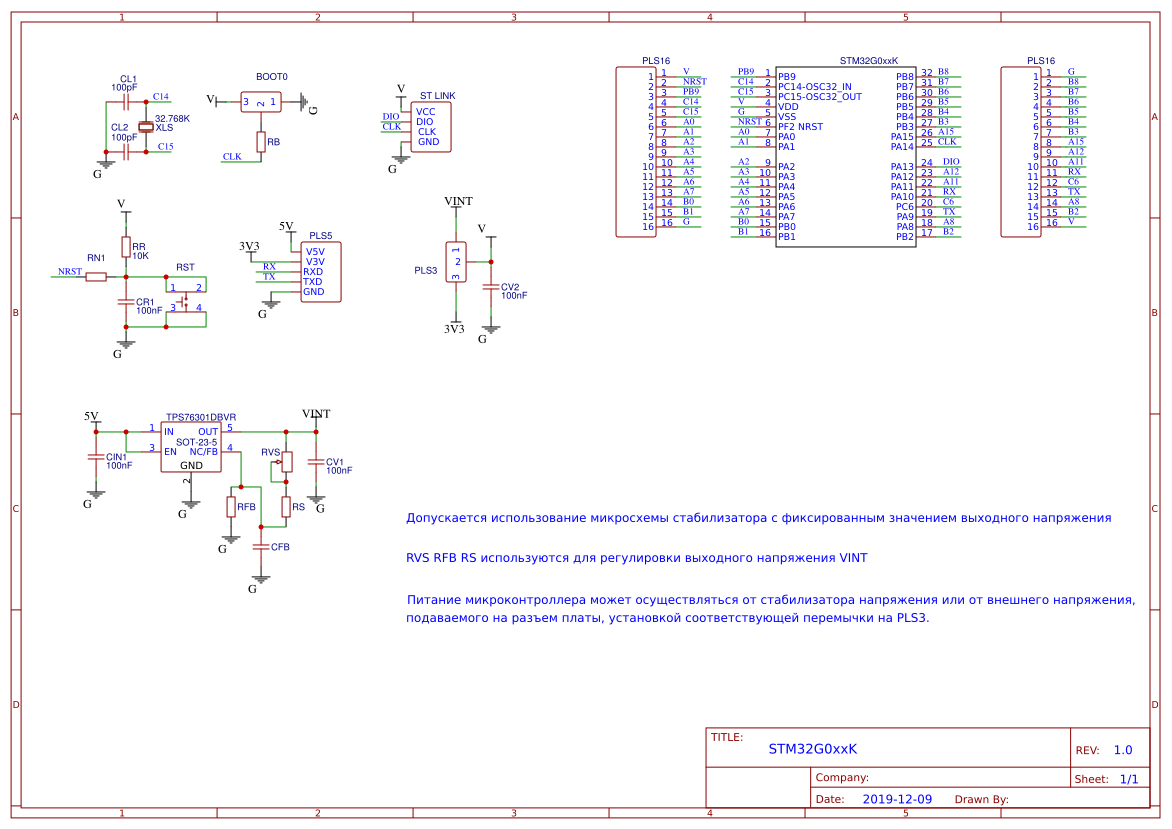Click the BOOT0 jumper component

[261, 102]
